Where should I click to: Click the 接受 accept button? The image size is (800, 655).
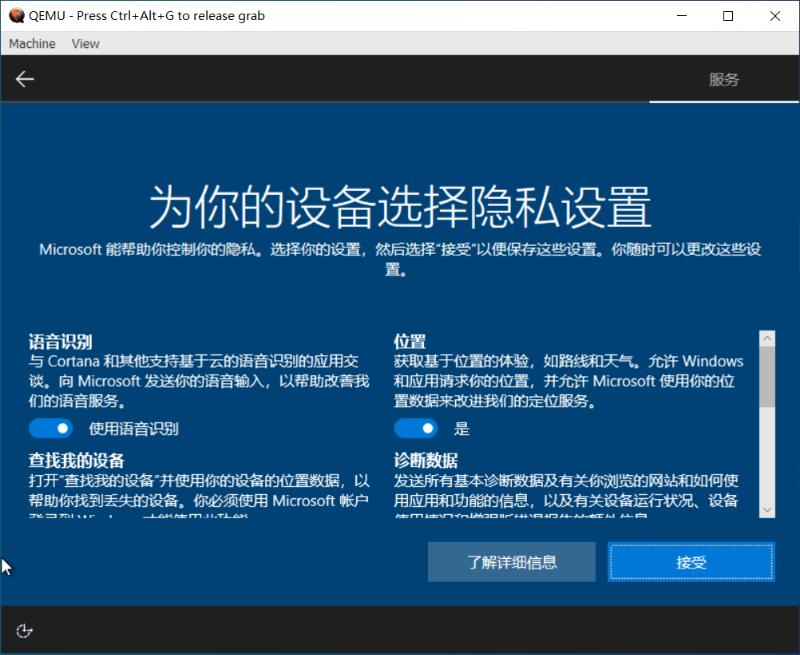[691, 562]
